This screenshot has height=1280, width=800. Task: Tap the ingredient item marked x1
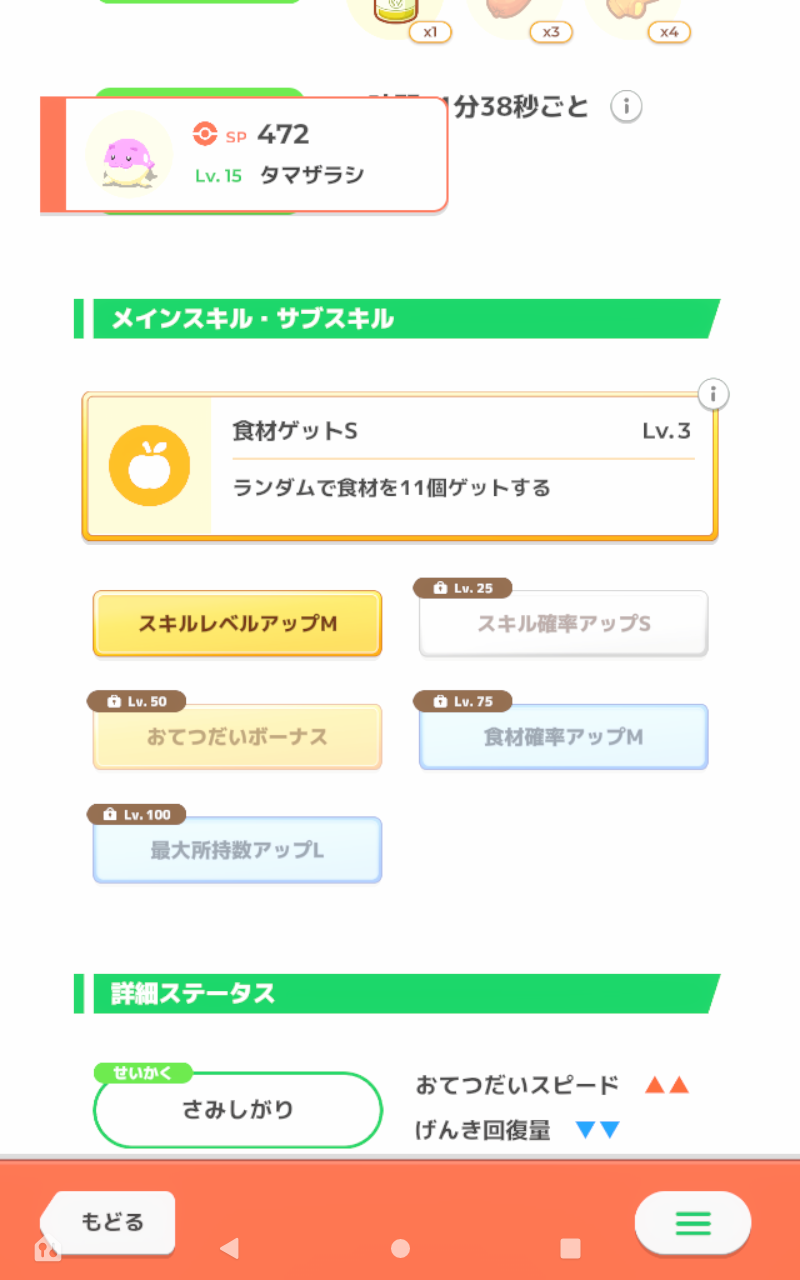[395, 12]
